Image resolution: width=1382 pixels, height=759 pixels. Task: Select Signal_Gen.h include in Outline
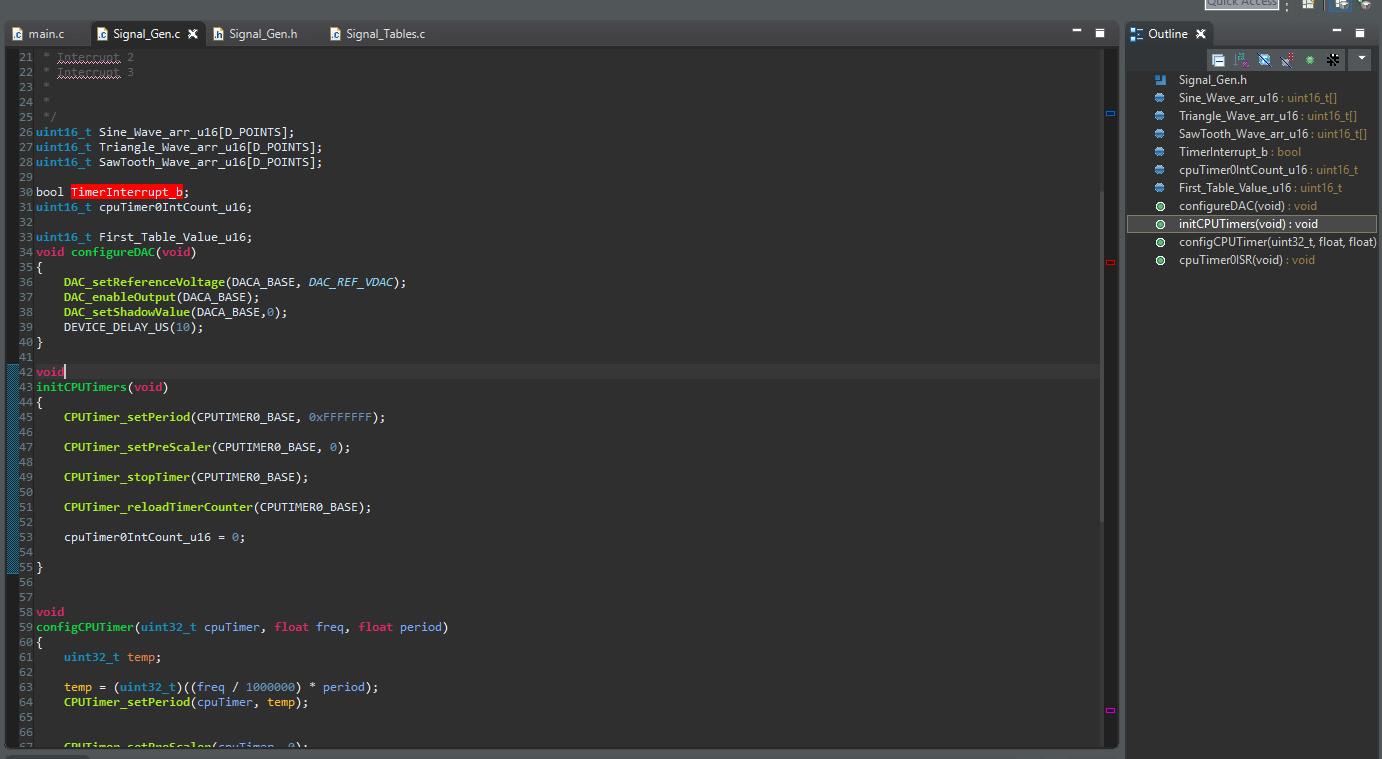point(1212,80)
